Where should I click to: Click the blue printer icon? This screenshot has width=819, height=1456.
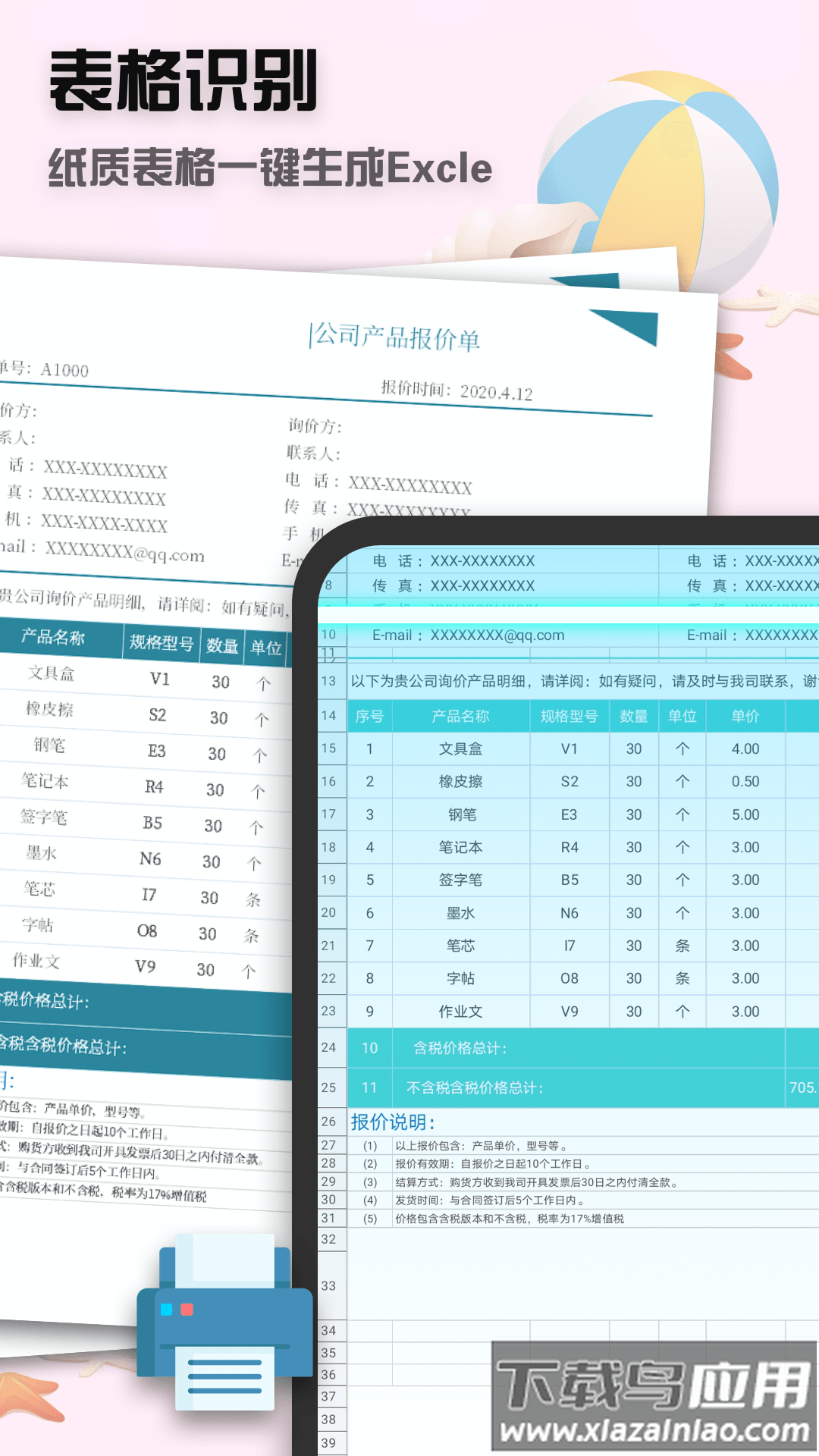[224, 1323]
